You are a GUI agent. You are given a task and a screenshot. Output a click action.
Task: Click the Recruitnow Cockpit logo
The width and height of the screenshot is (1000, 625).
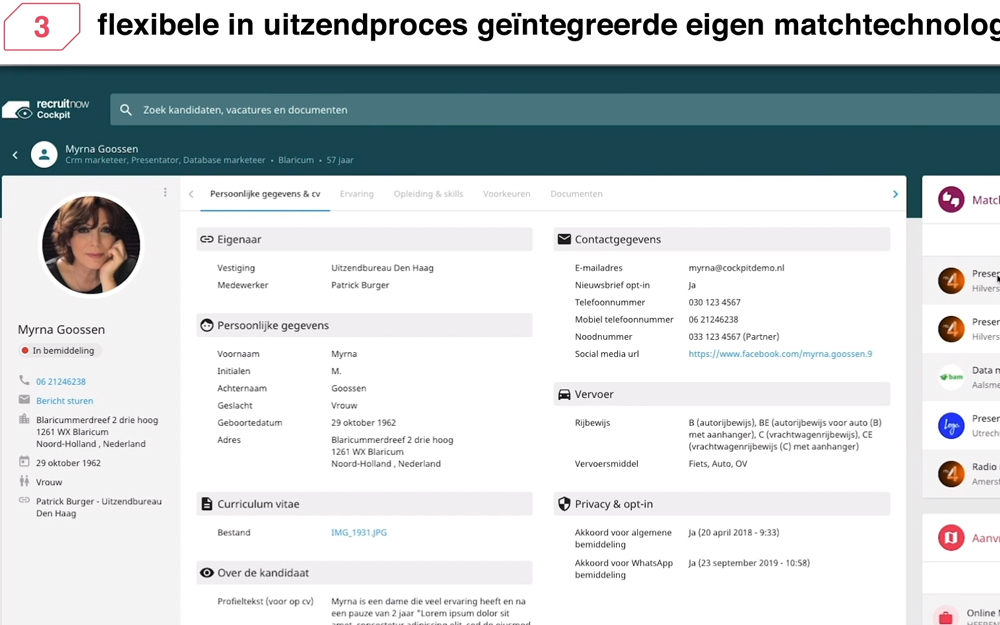[x=46, y=110]
